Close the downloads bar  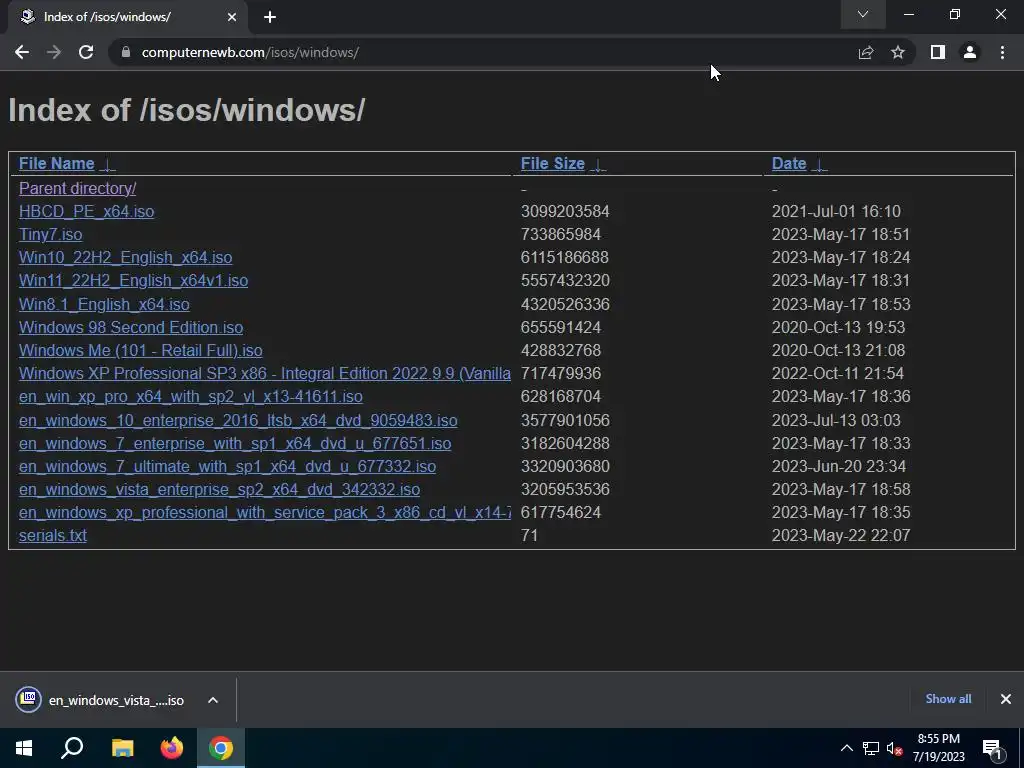point(1006,699)
